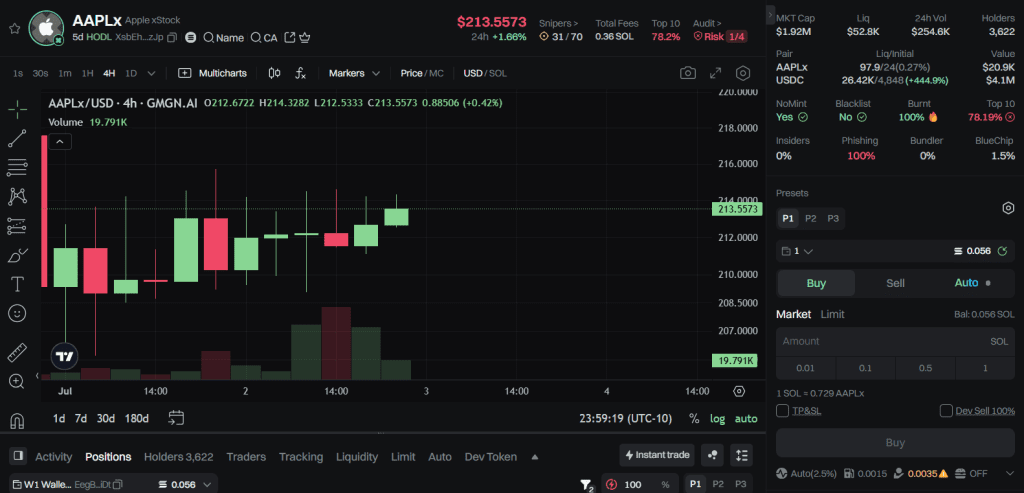Open the external share link icon
This screenshot has width=1024, height=493.
[289, 38]
